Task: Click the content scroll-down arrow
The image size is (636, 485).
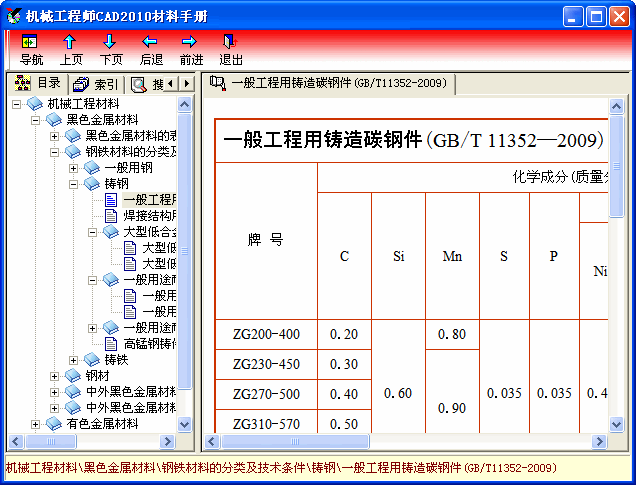Action: [x=617, y=425]
